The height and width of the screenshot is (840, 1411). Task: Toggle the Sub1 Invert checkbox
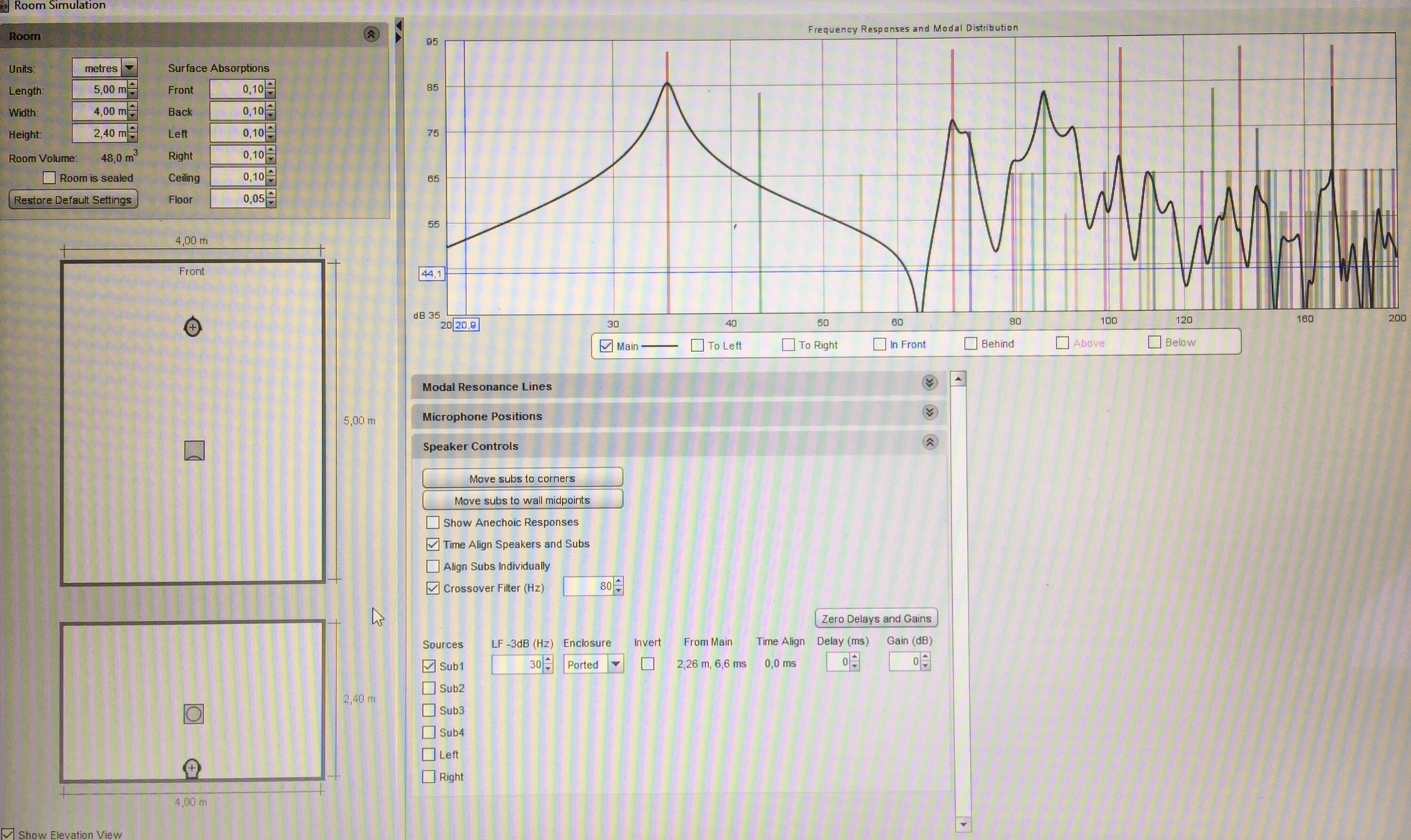click(x=647, y=664)
